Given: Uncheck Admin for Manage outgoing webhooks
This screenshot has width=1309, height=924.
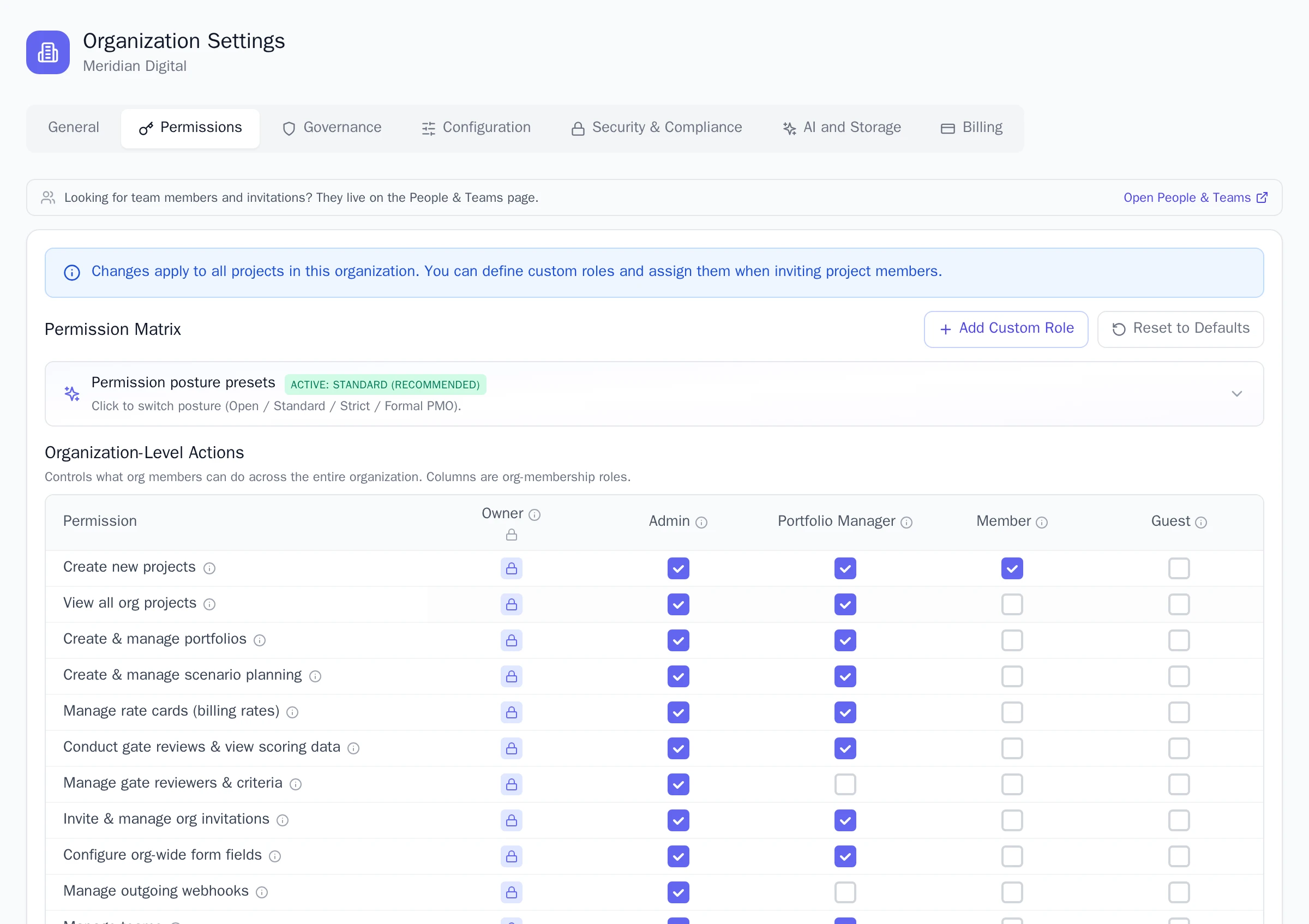Looking at the screenshot, I should point(678,892).
